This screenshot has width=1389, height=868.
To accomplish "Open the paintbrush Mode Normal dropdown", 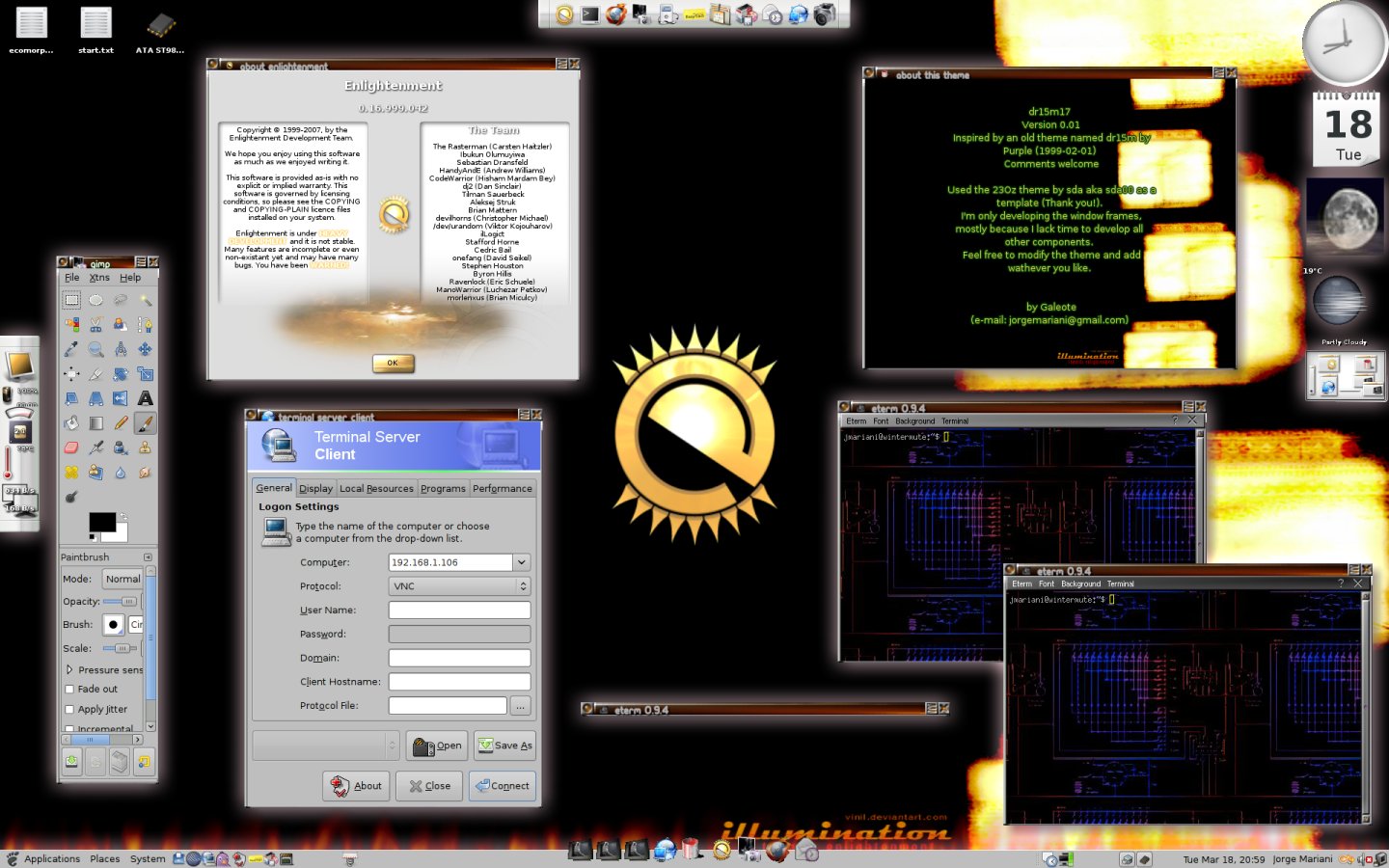I will [x=123, y=579].
